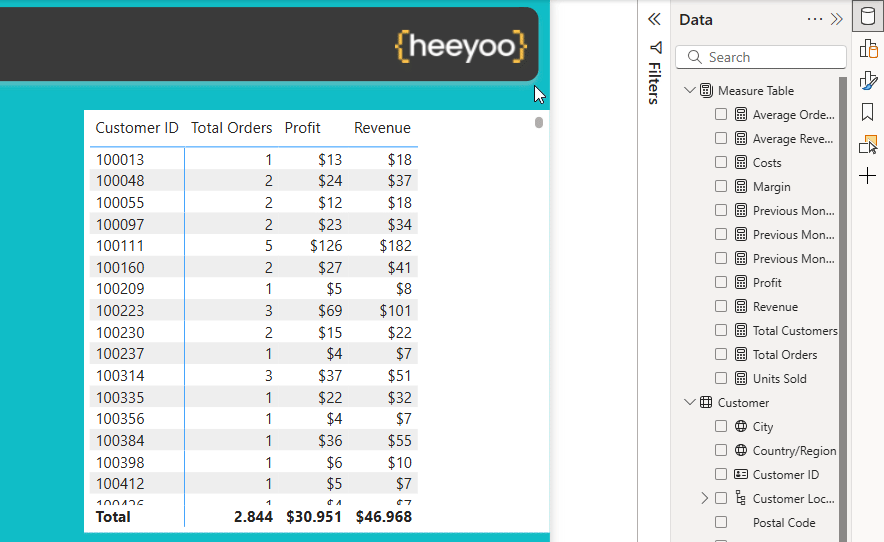Click customer ID cell 100013
Image resolution: width=884 pixels, height=542 pixels.
click(x=120, y=160)
